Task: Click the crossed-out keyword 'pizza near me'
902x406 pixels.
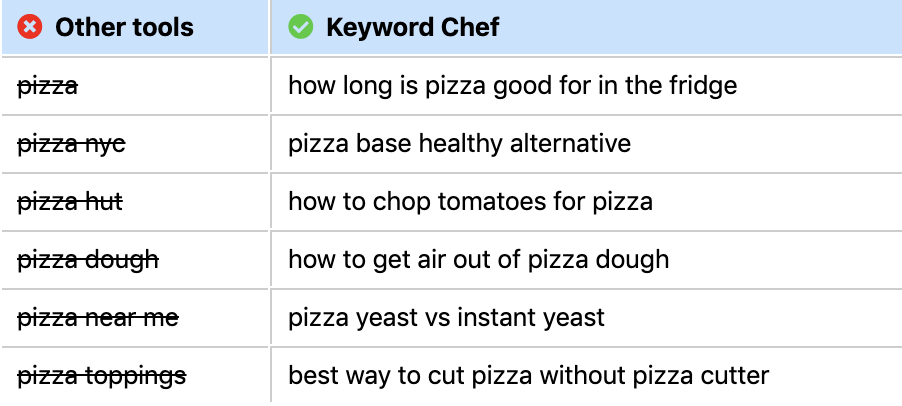Action: pos(98,317)
